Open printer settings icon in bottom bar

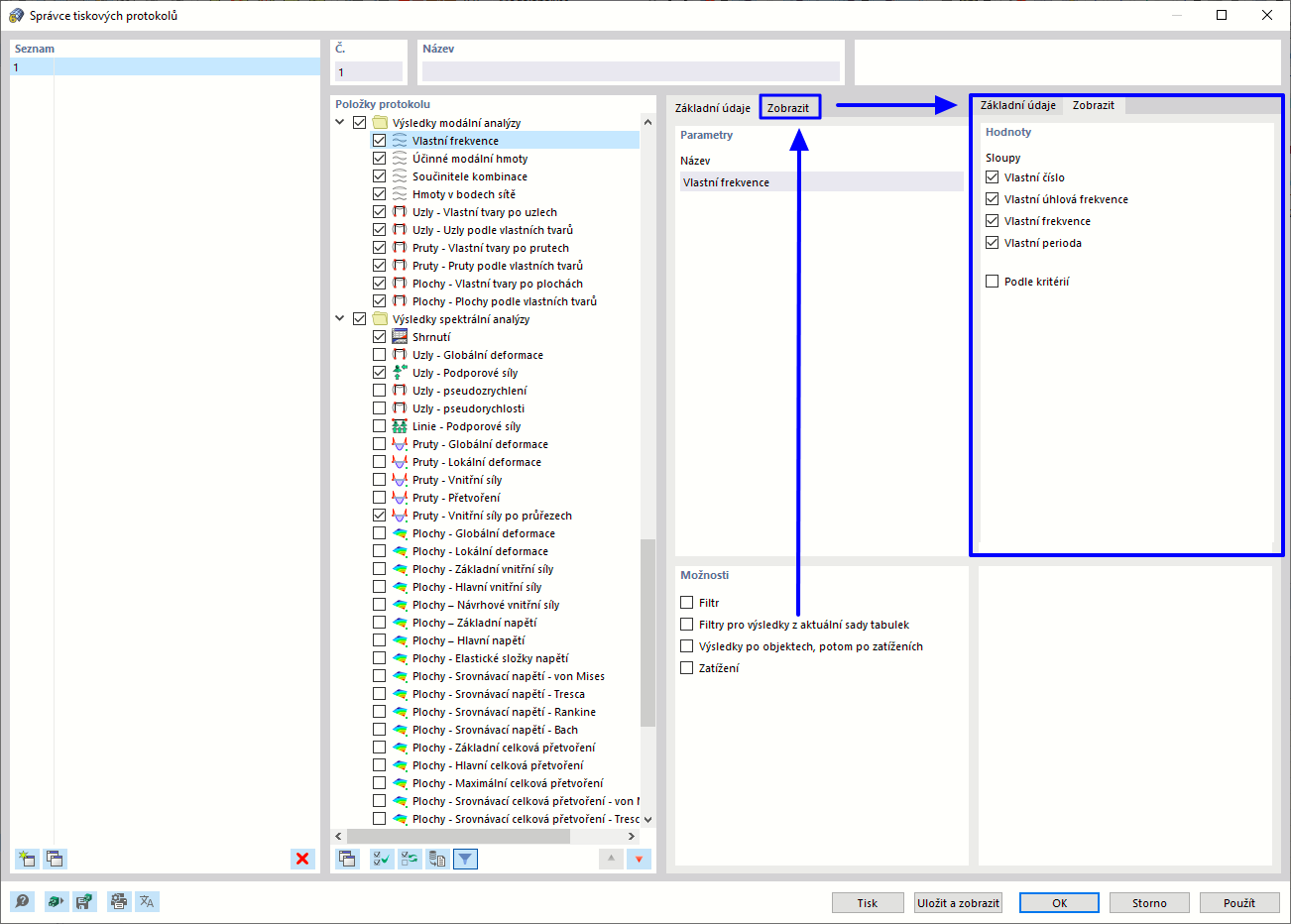pos(119,901)
